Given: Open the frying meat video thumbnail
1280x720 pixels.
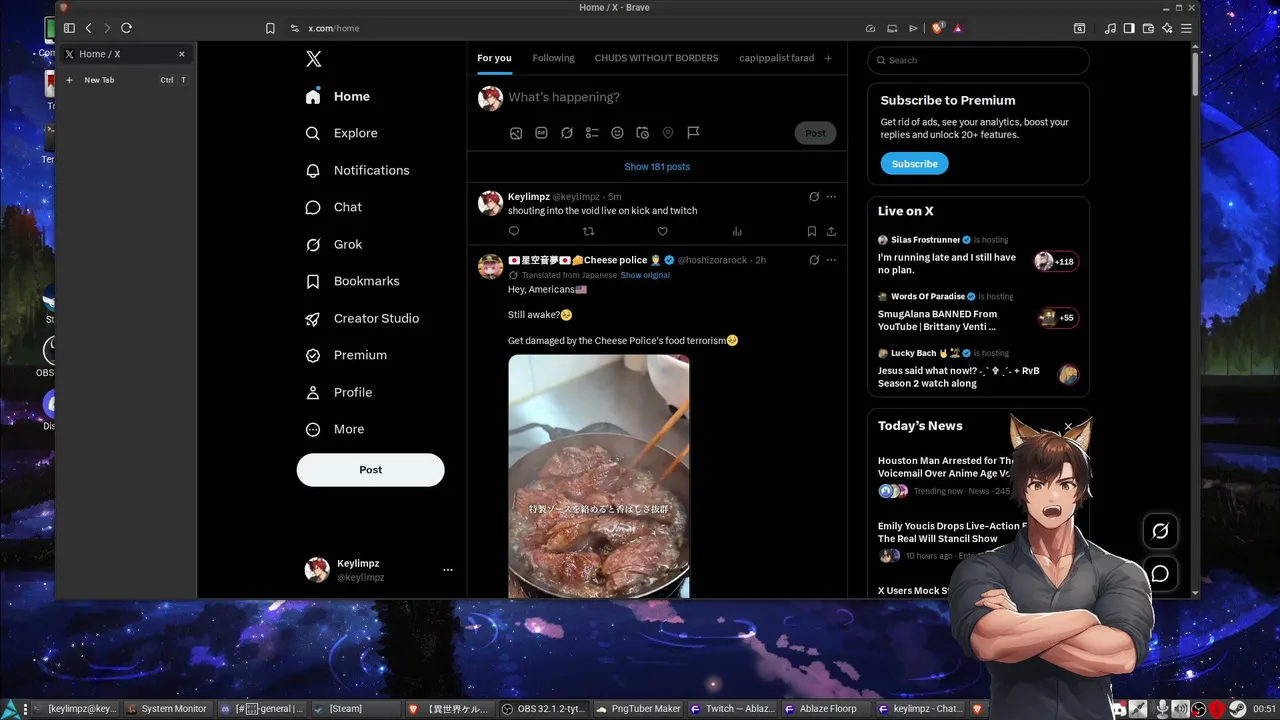Looking at the screenshot, I should pos(599,476).
